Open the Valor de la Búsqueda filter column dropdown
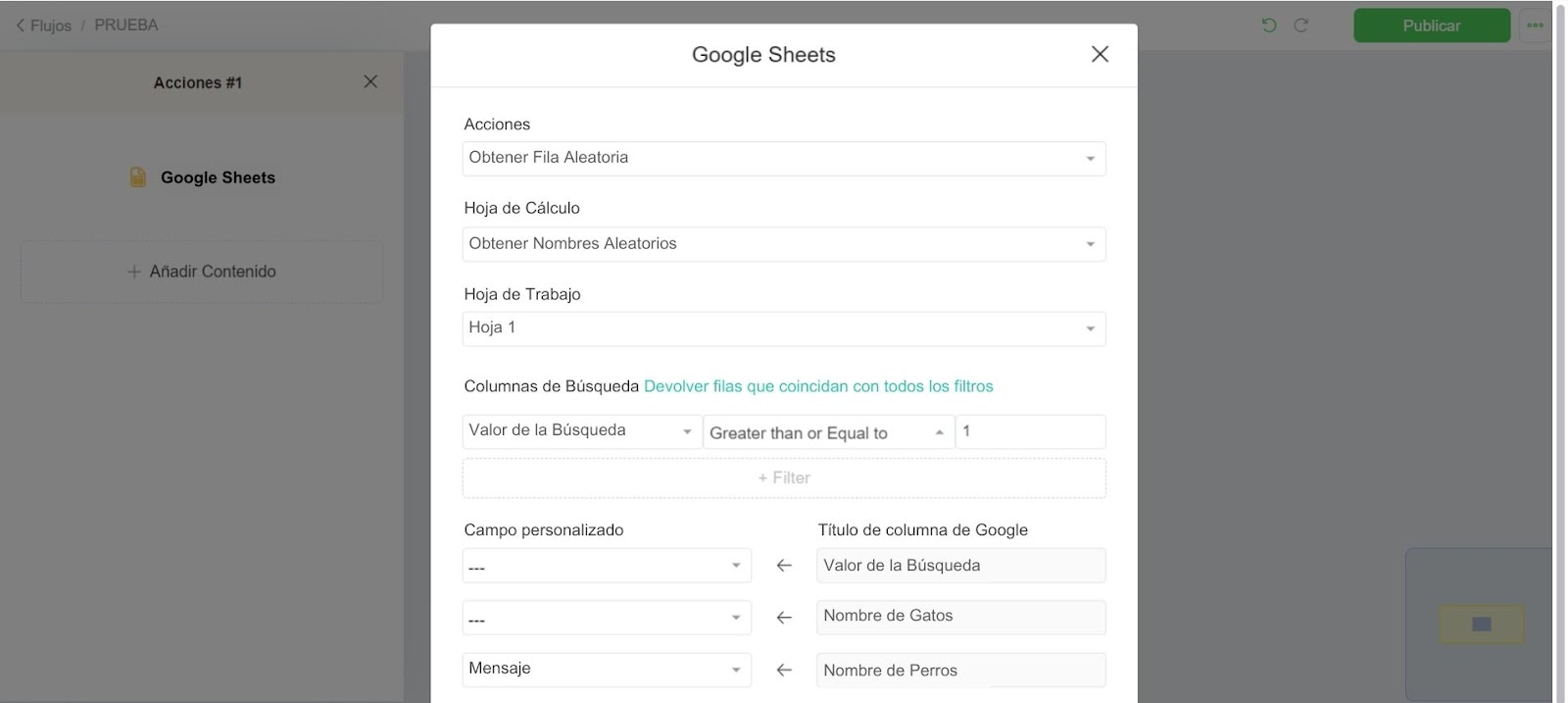This screenshot has height=703, width=1568. click(582, 431)
